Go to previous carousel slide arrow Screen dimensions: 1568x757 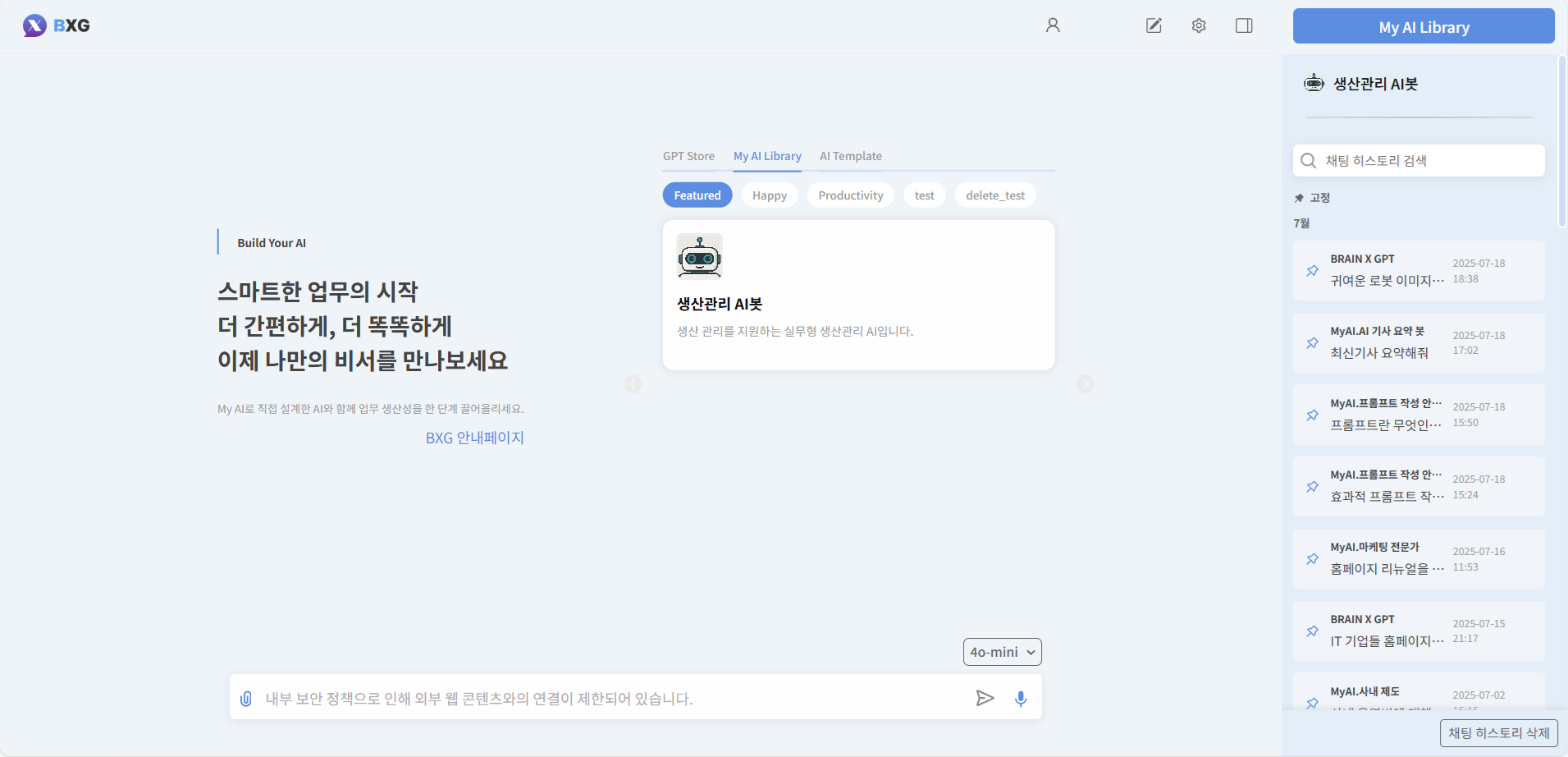(633, 384)
